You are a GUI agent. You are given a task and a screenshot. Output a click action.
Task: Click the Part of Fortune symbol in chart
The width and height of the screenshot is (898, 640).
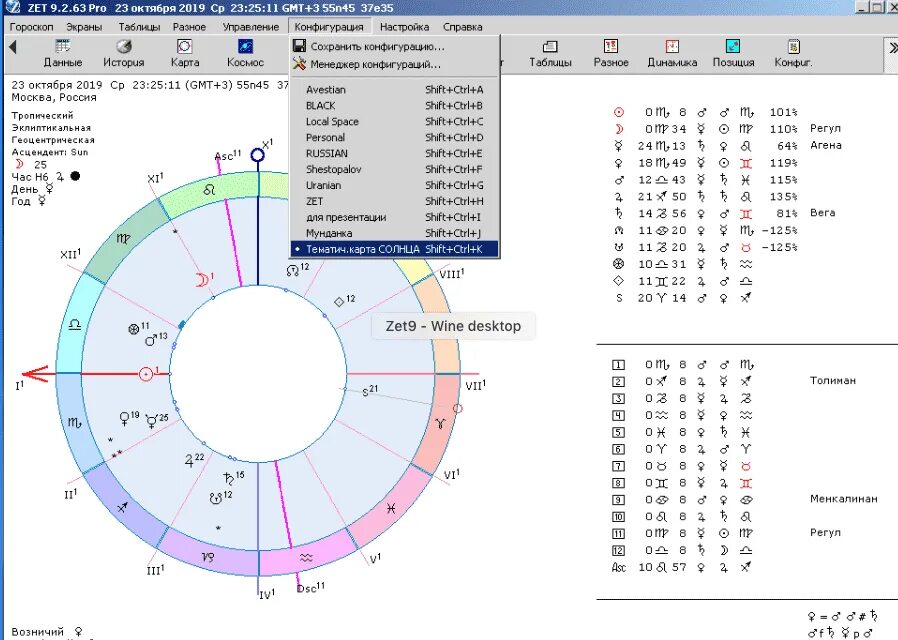click(133, 329)
